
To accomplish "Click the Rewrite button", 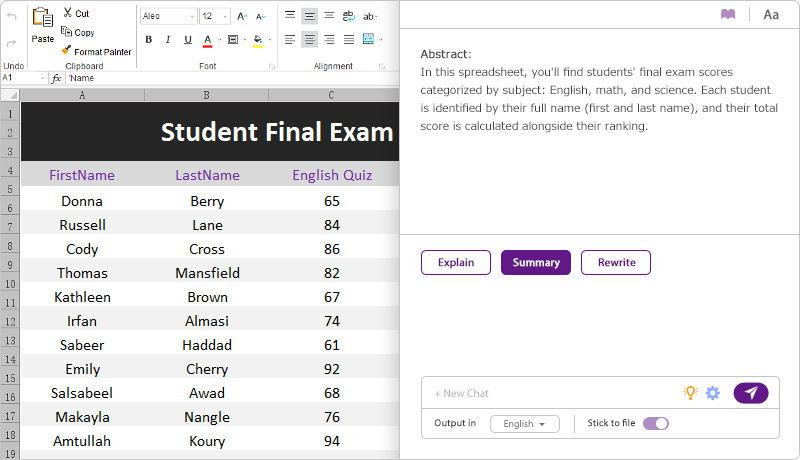I will coord(616,262).
